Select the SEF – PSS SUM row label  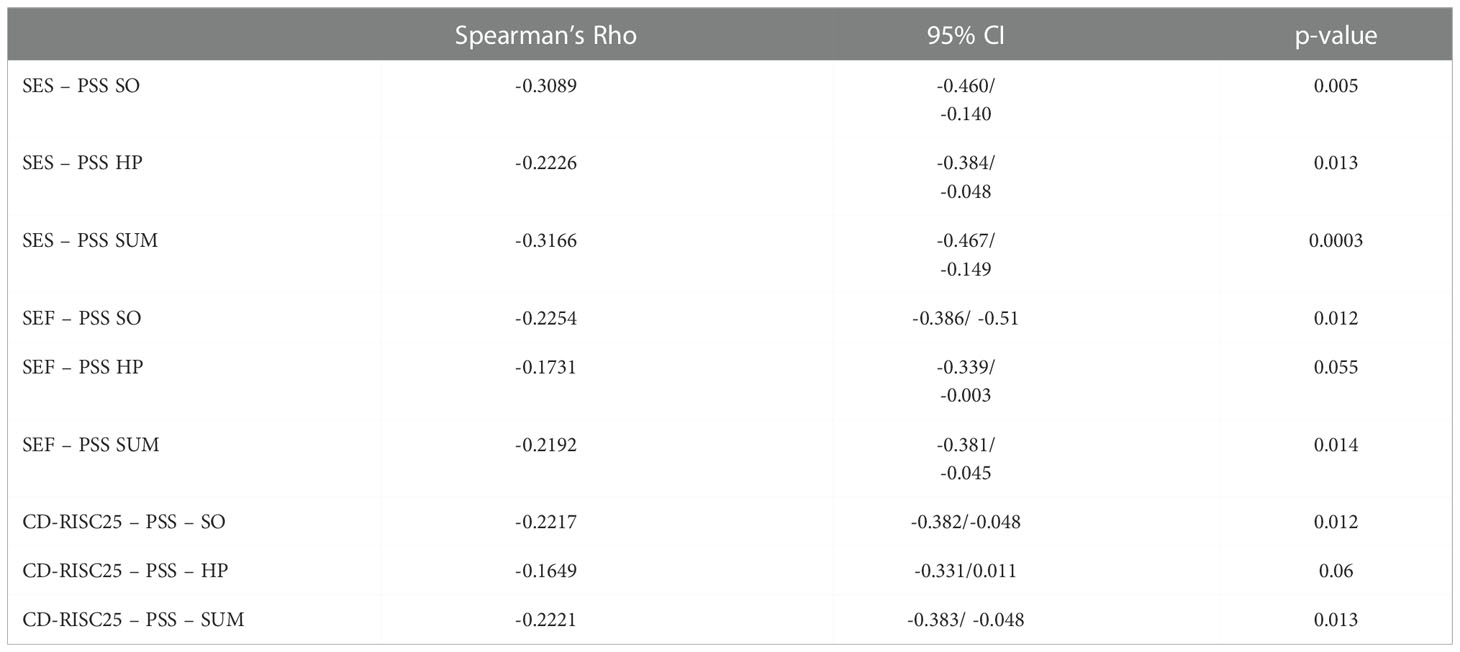91,445
